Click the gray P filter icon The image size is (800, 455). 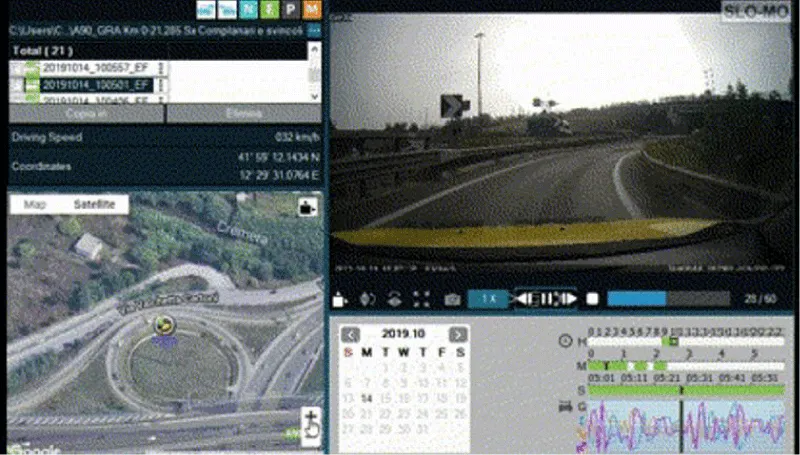(289, 10)
